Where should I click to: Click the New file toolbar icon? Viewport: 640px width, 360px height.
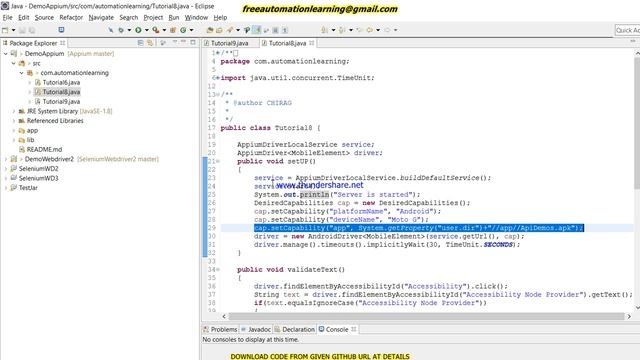click(5, 30)
